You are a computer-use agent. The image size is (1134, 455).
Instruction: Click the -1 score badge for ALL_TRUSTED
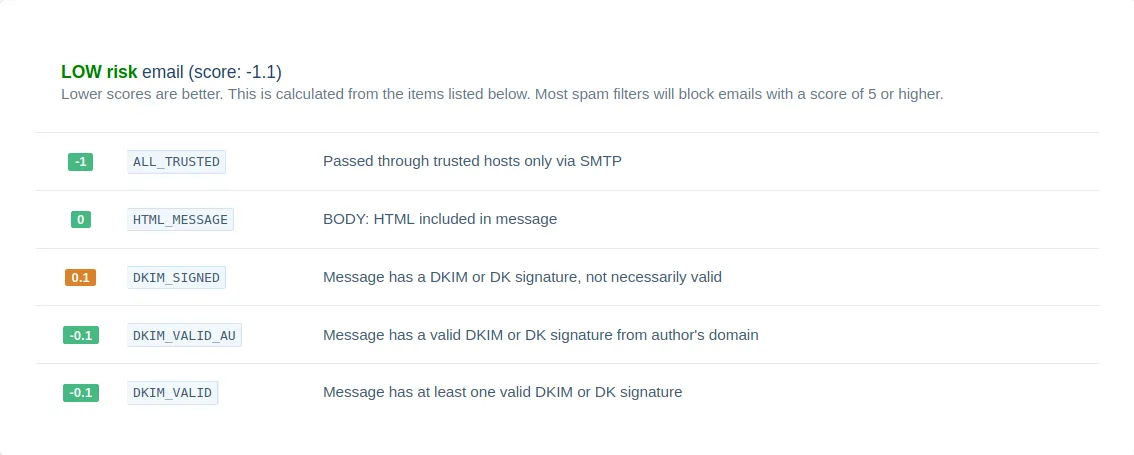tap(80, 162)
